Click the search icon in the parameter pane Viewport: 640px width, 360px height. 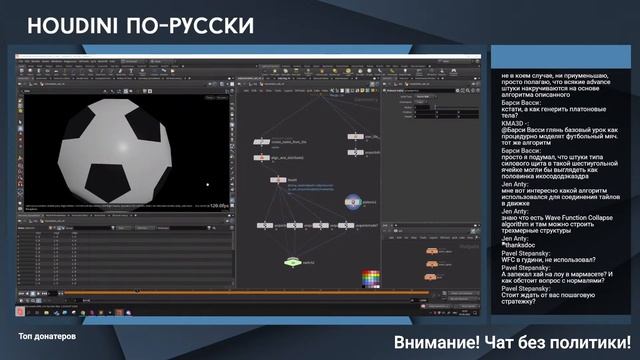[x=467, y=91]
